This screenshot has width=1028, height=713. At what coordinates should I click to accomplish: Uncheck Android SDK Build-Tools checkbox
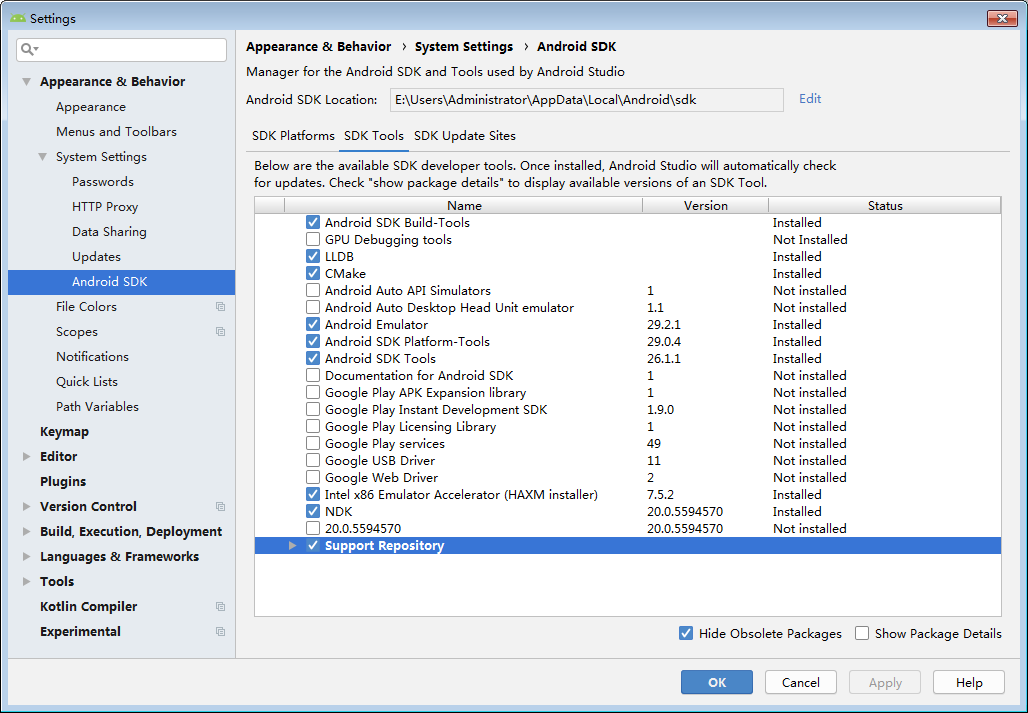click(313, 222)
